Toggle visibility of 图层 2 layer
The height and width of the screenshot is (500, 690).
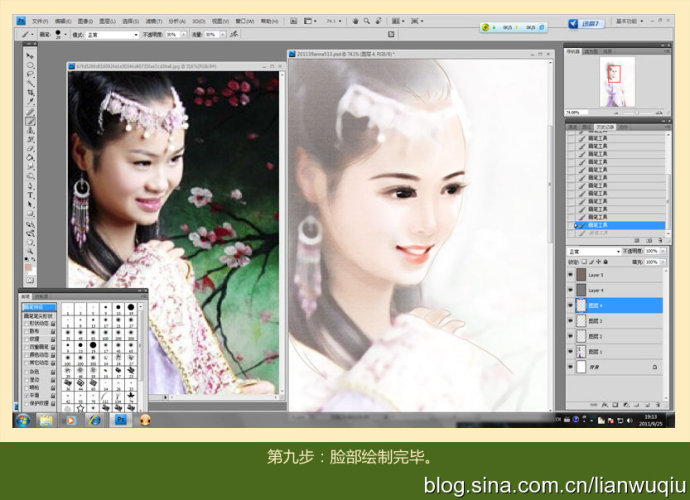pyautogui.click(x=571, y=336)
